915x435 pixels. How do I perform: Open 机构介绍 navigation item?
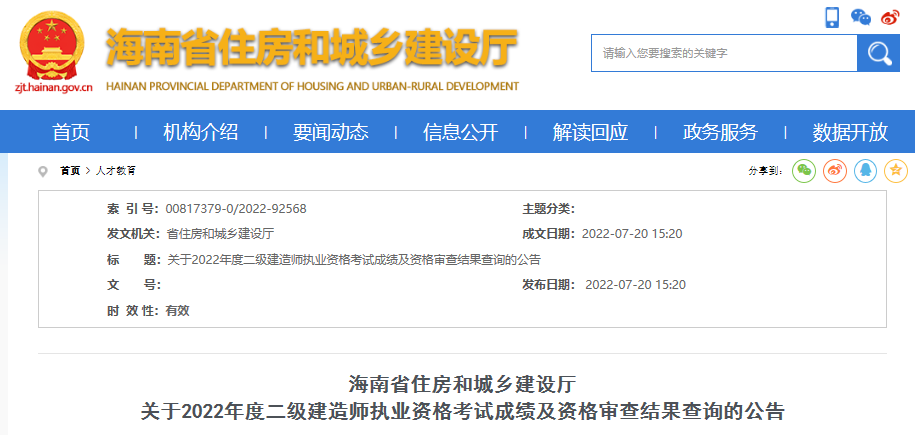(201, 132)
